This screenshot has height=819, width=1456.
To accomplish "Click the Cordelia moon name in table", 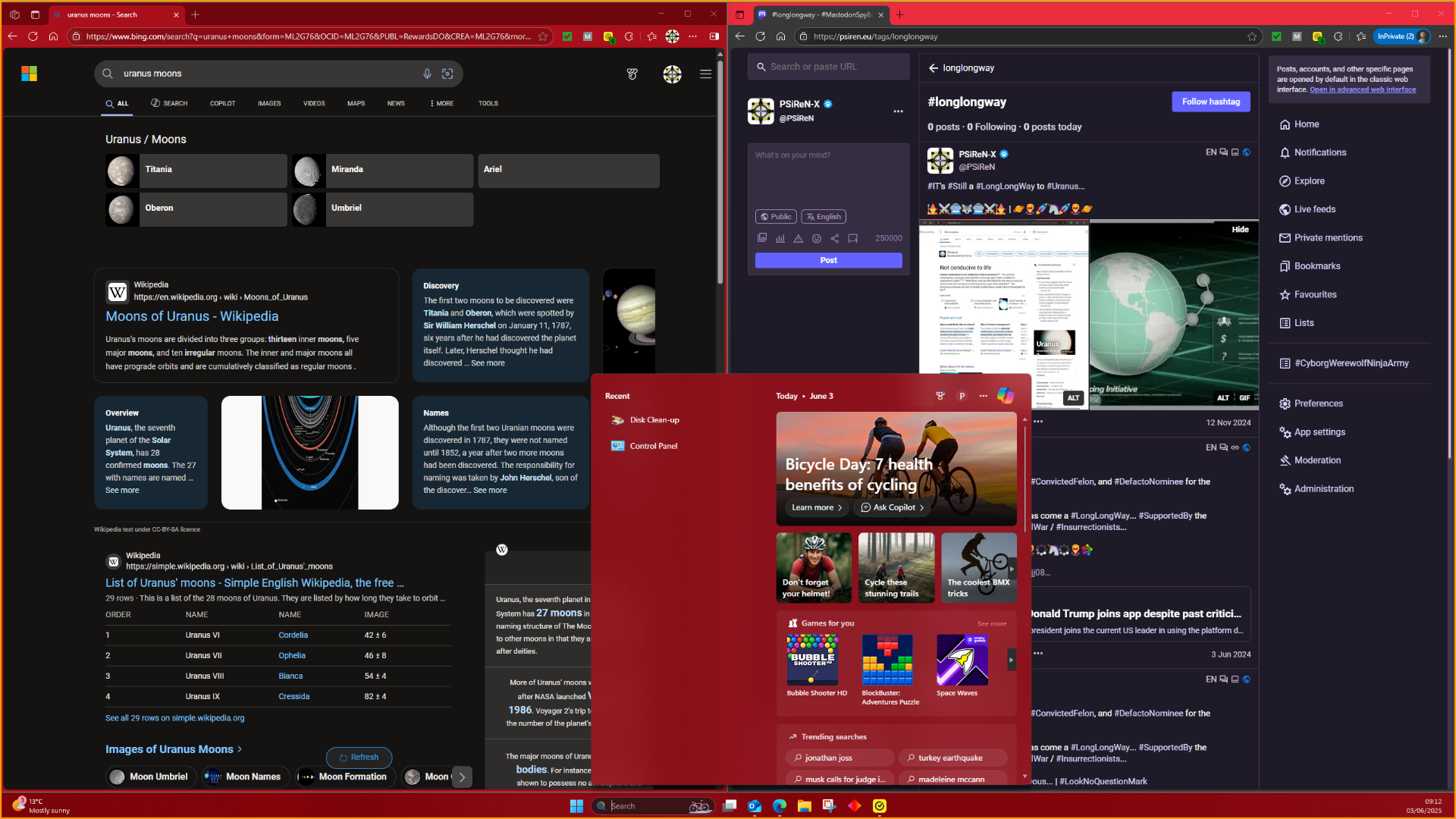I will point(293,635).
